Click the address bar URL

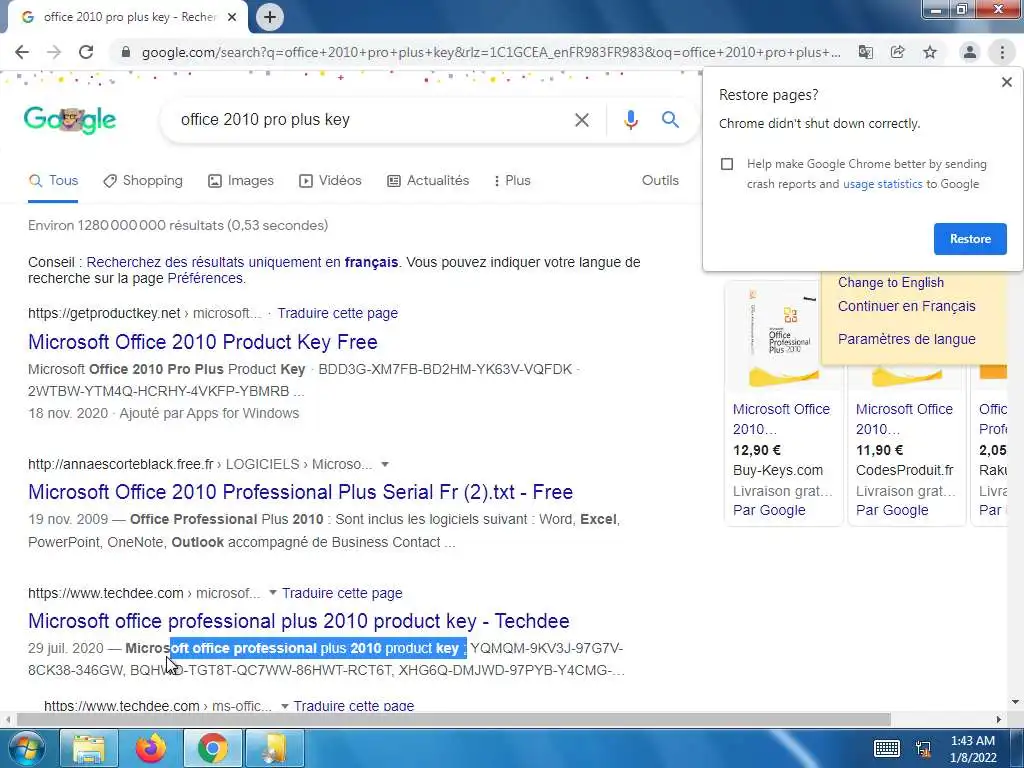pyautogui.click(x=491, y=52)
